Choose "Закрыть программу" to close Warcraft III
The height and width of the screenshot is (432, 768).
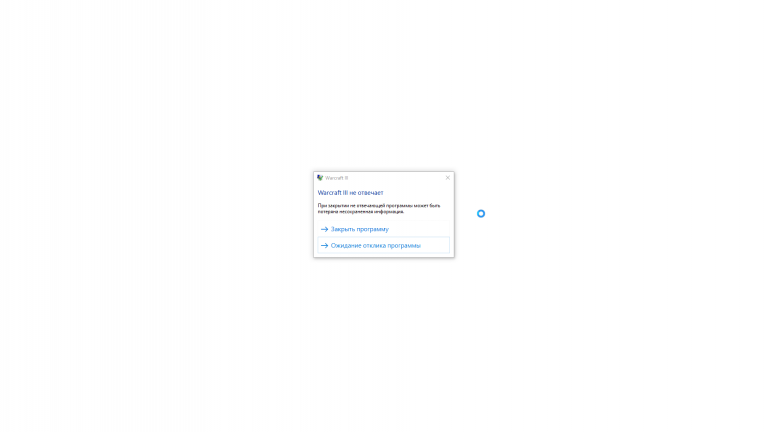tap(384, 229)
